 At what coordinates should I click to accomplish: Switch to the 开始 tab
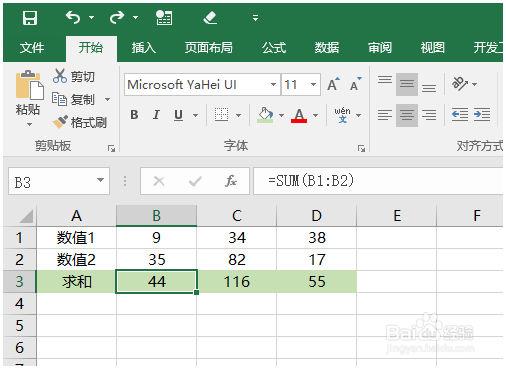point(91,48)
